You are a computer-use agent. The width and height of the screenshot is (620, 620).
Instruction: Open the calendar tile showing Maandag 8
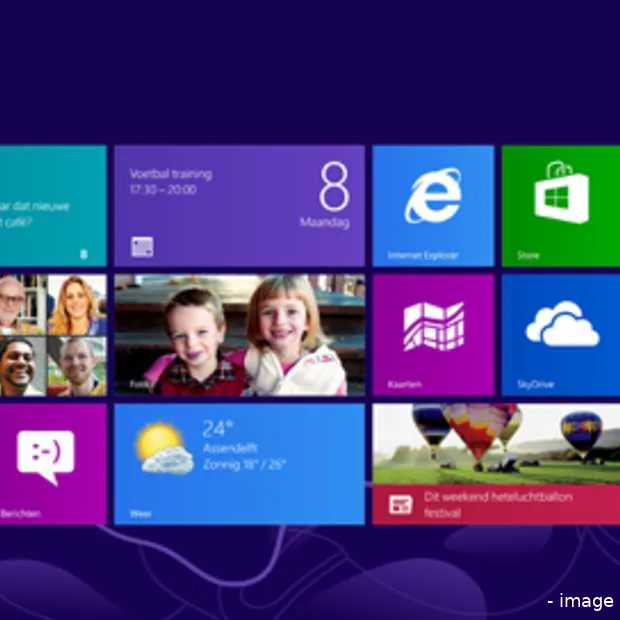pos(239,206)
